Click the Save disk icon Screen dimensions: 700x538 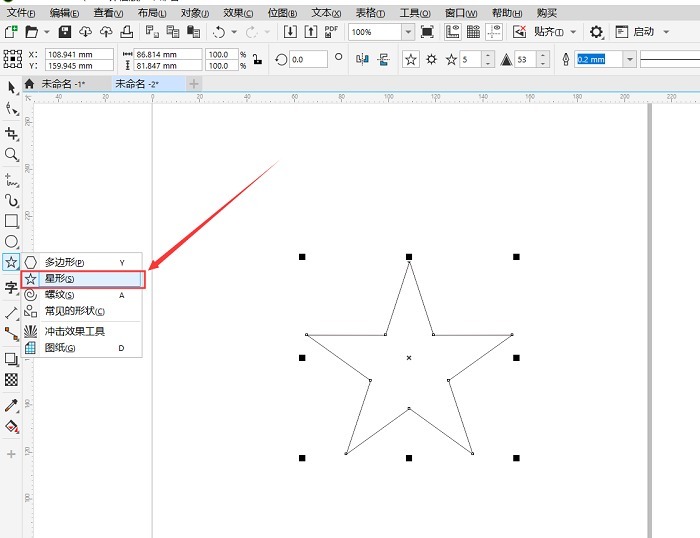pos(65,32)
